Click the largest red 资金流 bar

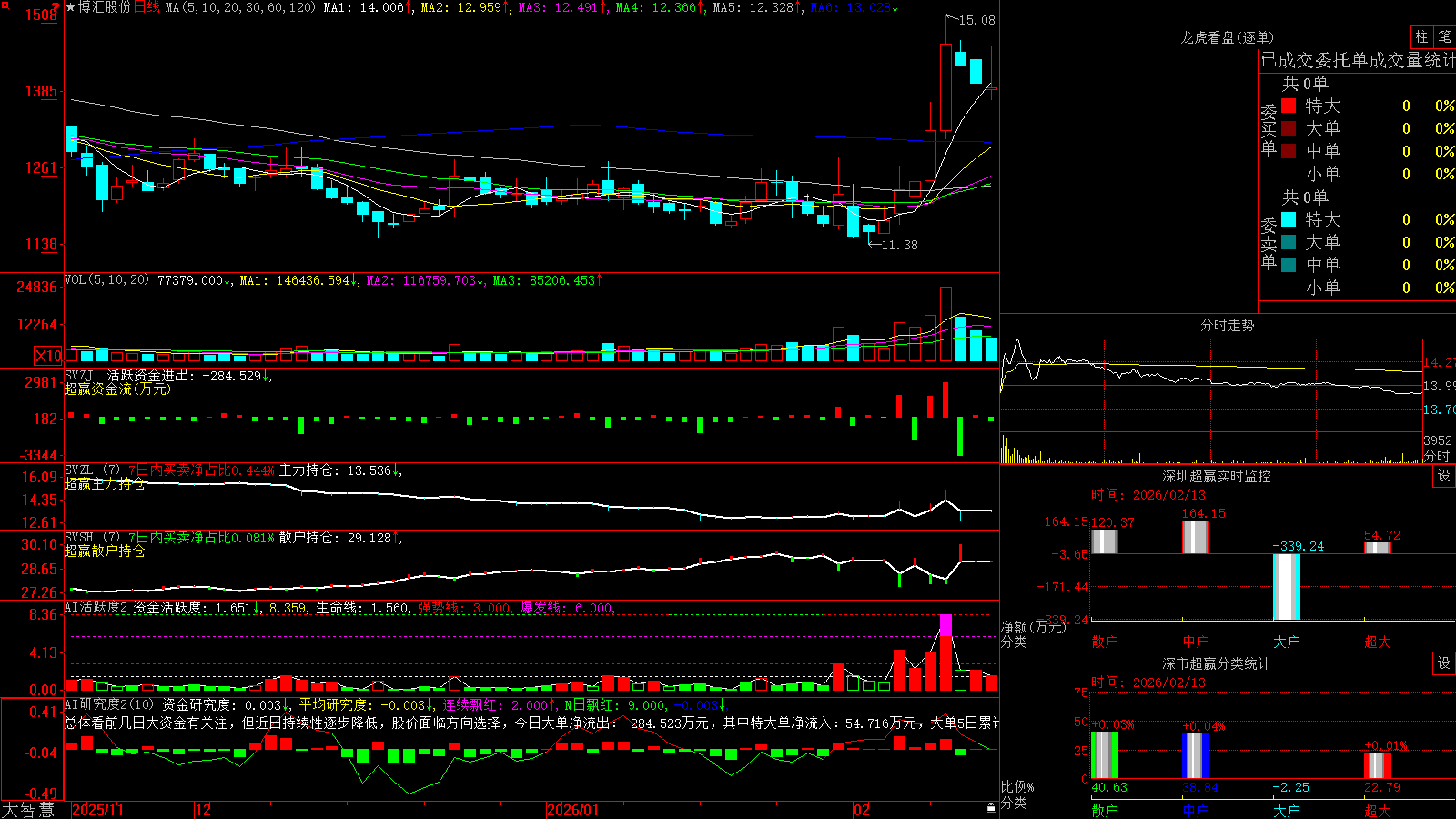pyautogui.click(x=945, y=399)
